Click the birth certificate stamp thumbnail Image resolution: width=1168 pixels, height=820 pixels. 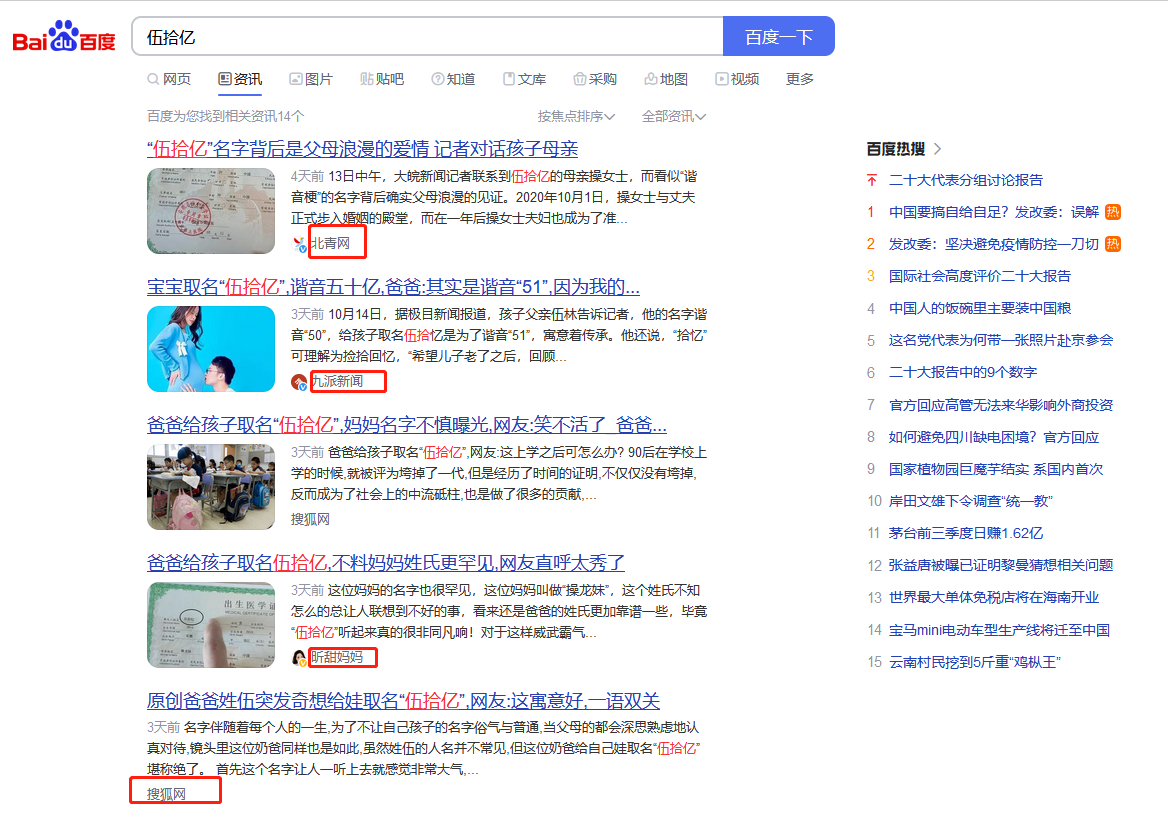pyautogui.click(x=211, y=211)
